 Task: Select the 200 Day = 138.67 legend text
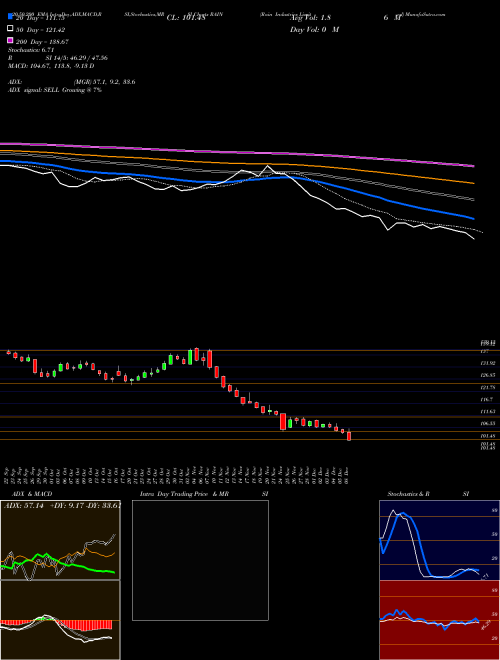(x=42, y=42)
